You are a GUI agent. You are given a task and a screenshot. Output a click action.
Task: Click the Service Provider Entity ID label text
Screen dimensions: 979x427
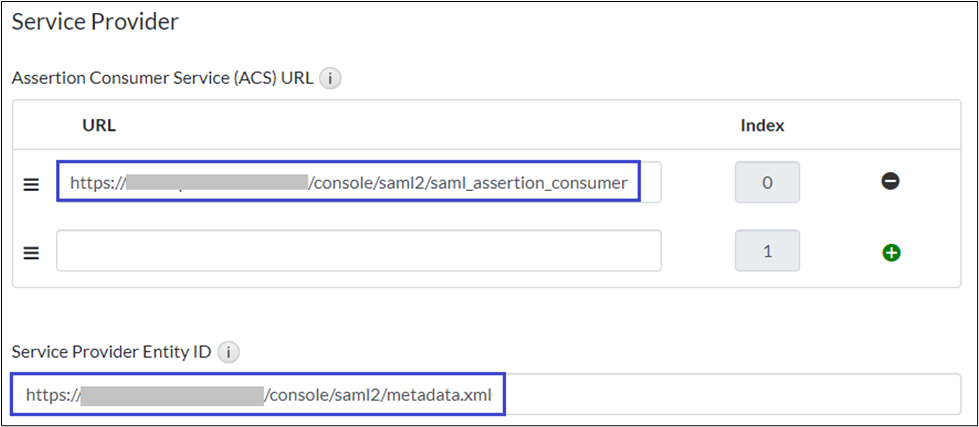click(x=112, y=352)
